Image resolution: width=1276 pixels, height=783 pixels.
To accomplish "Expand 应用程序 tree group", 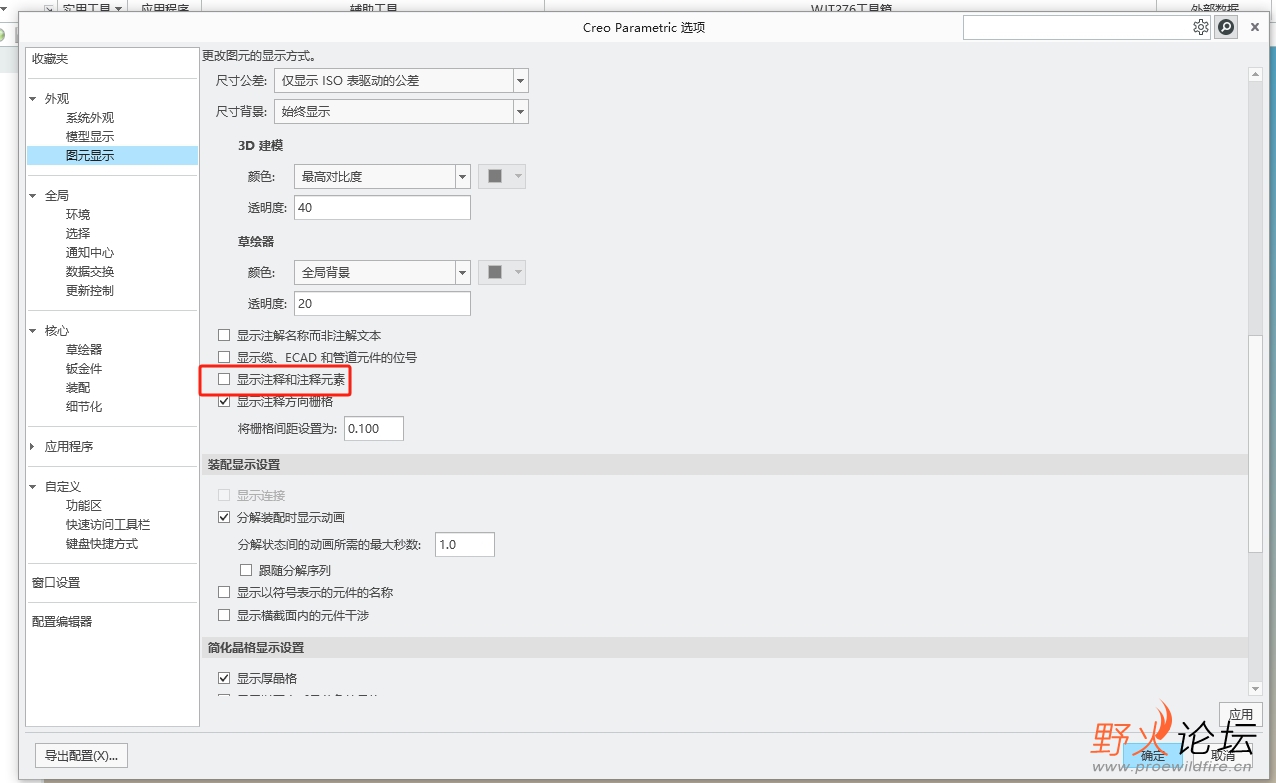I will (x=34, y=447).
